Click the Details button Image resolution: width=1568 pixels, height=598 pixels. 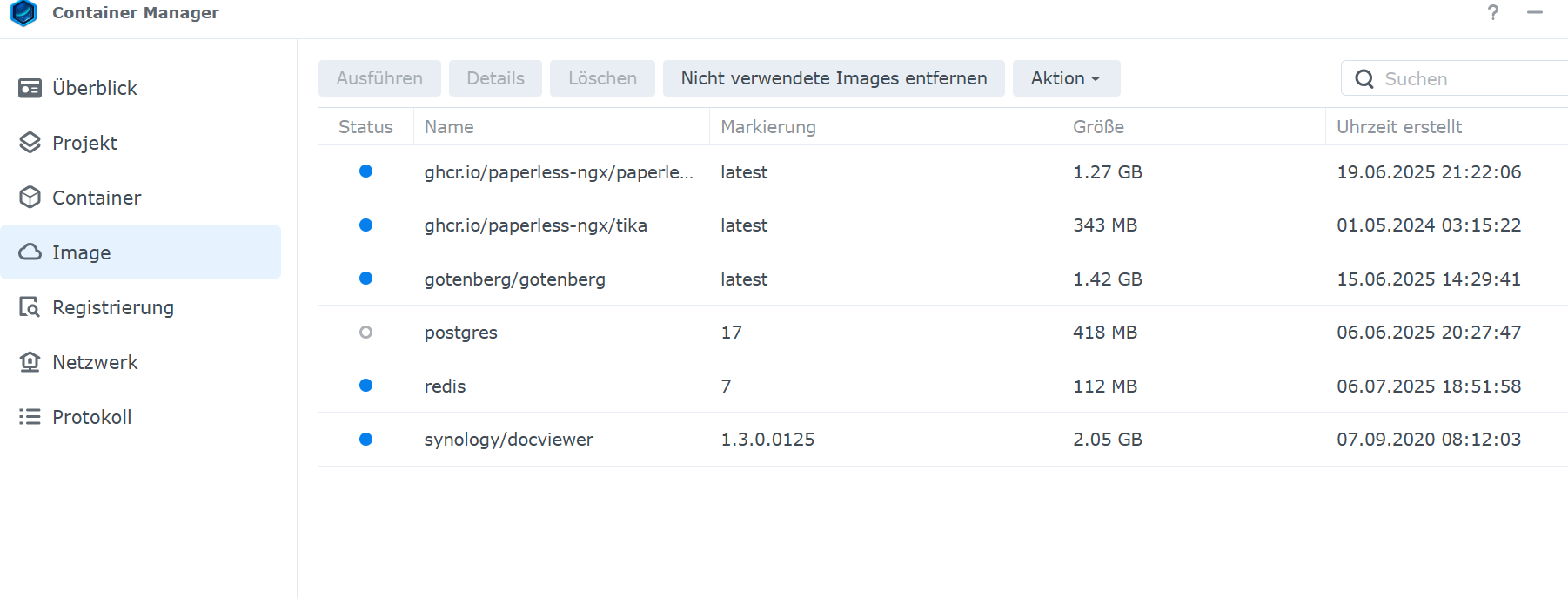(x=495, y=78)
